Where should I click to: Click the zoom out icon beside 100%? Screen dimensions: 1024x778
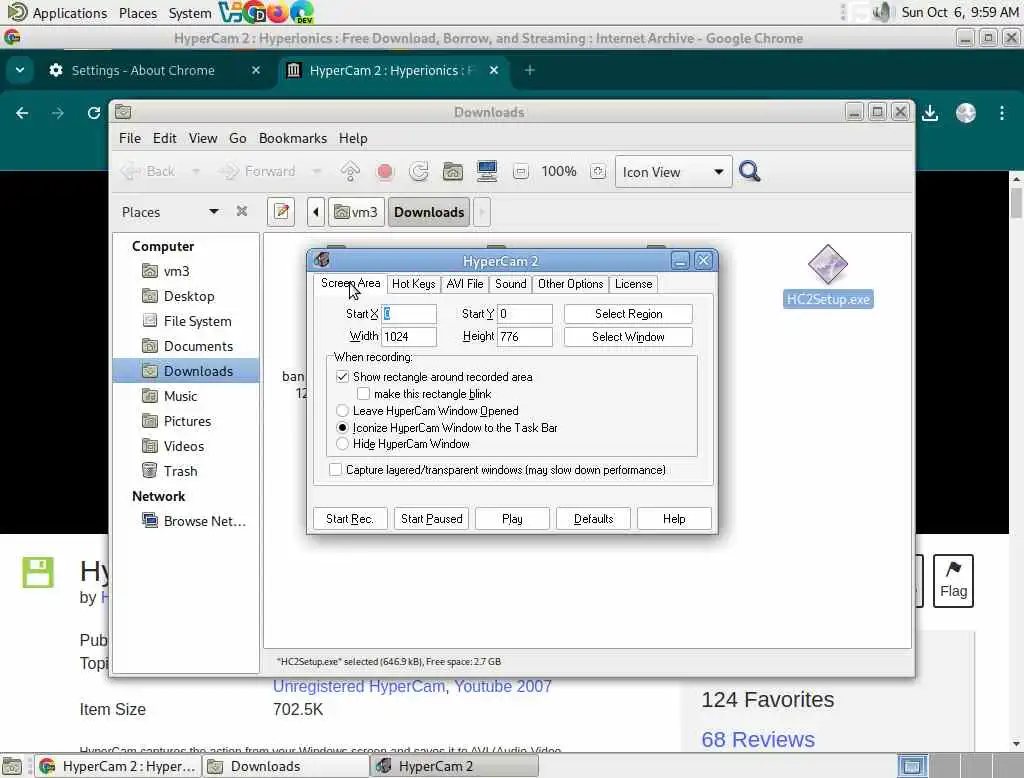pyautogui.click(x=520, y=172)
